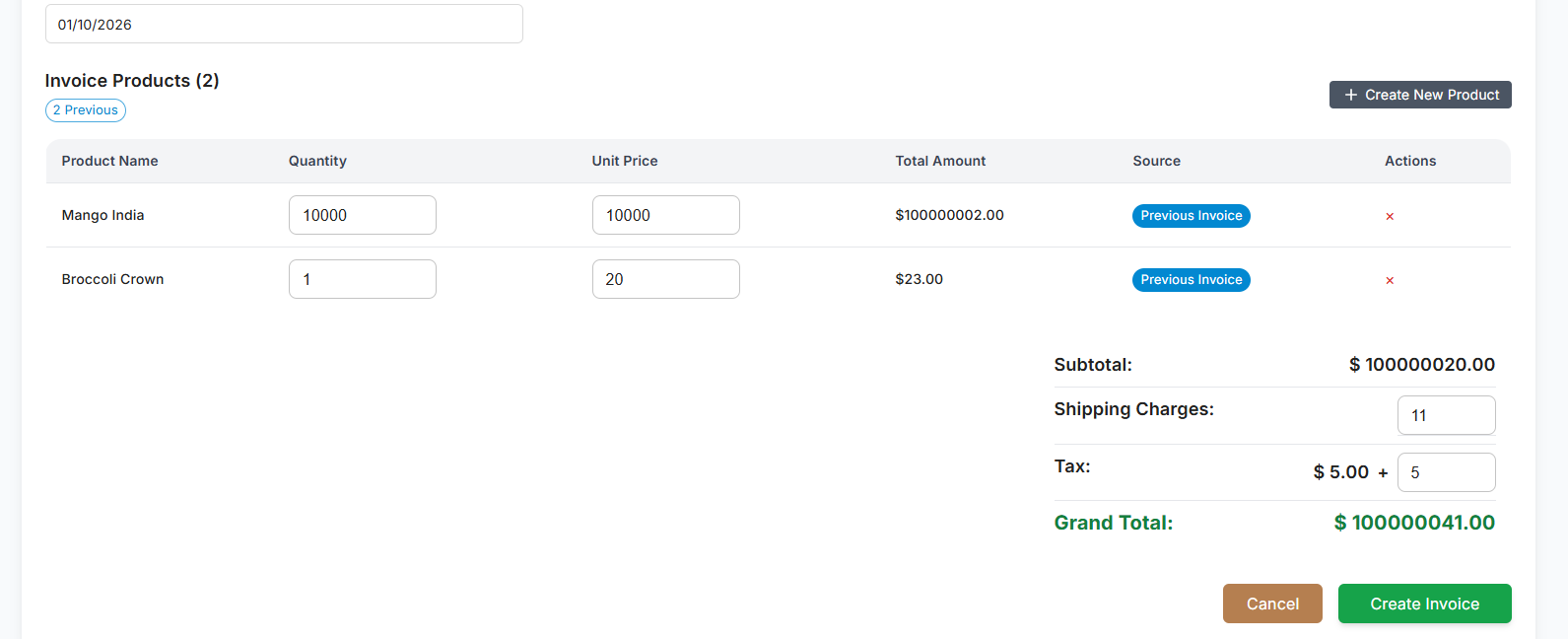1568x639 pixels.
Task: Click the Create New Product button
Action: click(1420, 95)
